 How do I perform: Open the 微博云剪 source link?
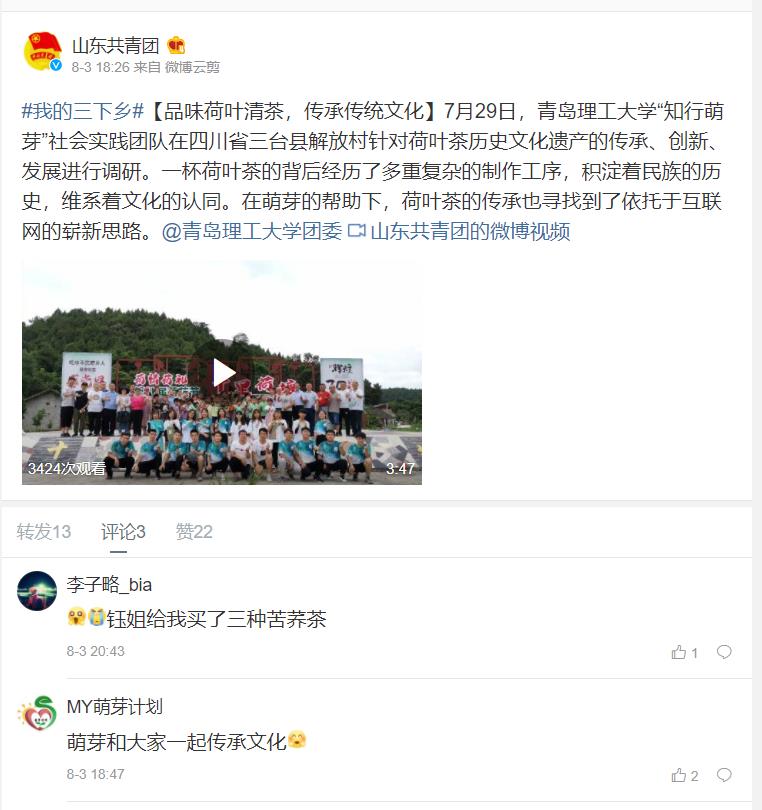pyautogui.click(x=192, y=67)
